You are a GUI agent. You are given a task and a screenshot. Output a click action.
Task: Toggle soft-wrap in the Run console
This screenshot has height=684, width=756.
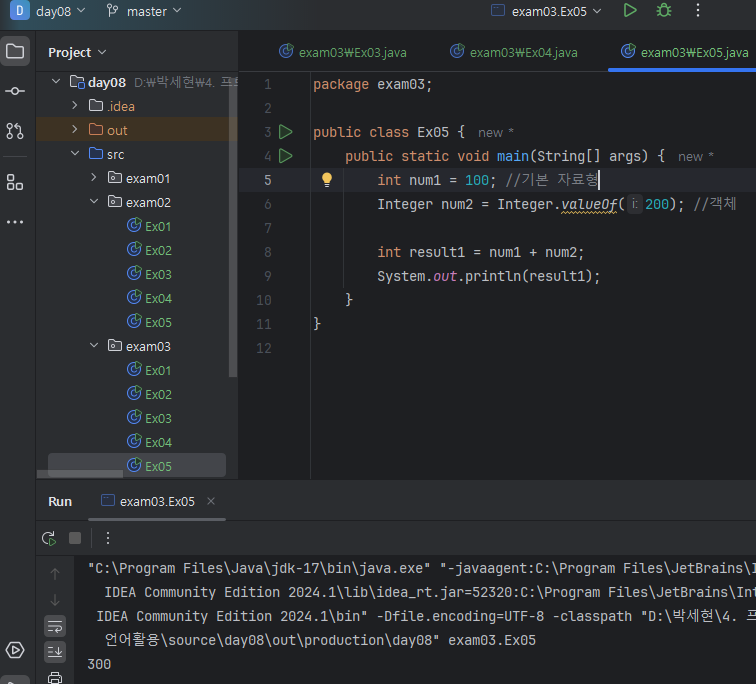[55, 625]
